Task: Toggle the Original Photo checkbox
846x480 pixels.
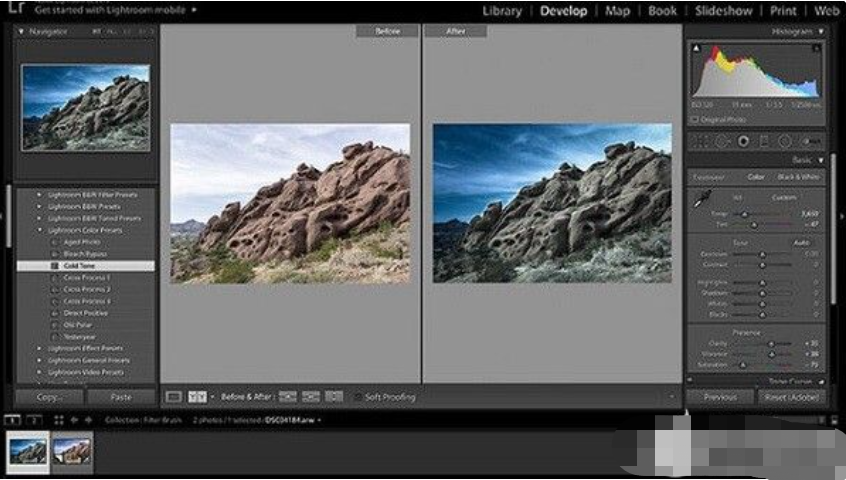Action: tap(696, 119)
